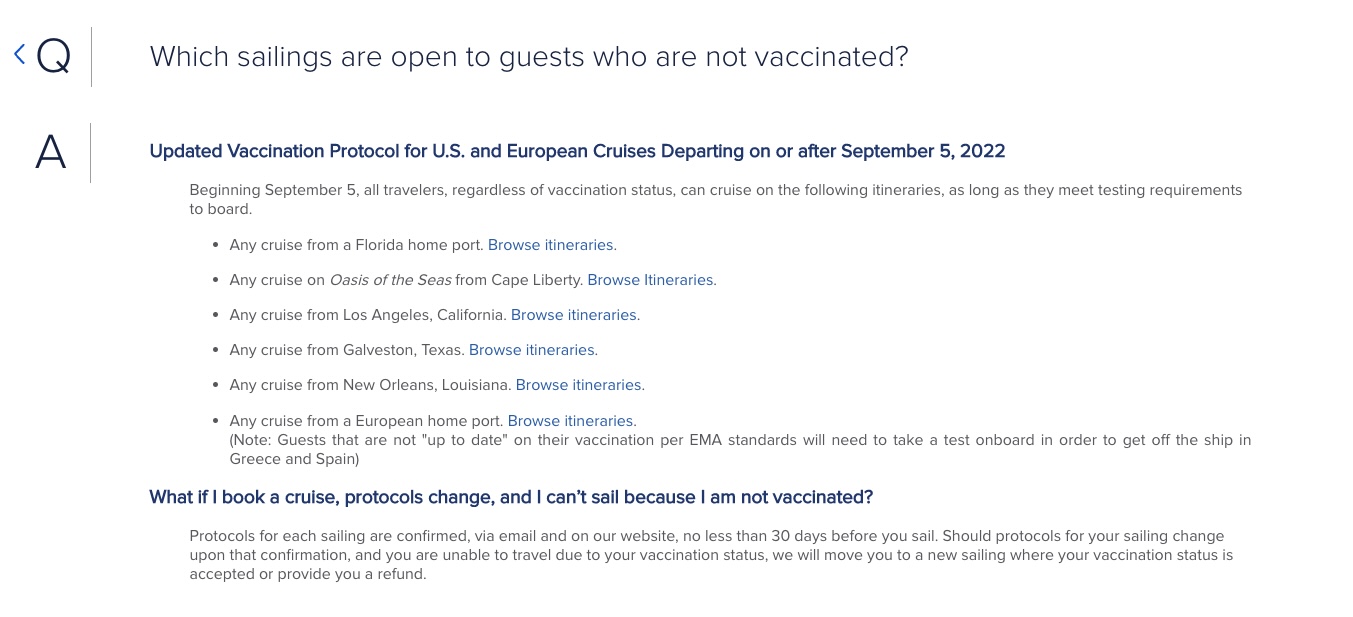The height and width of the screenshot is (617, 1353).
Task: Click 'Any cruise from Galveston, Texas' text
Action: [x=347, y=350]
